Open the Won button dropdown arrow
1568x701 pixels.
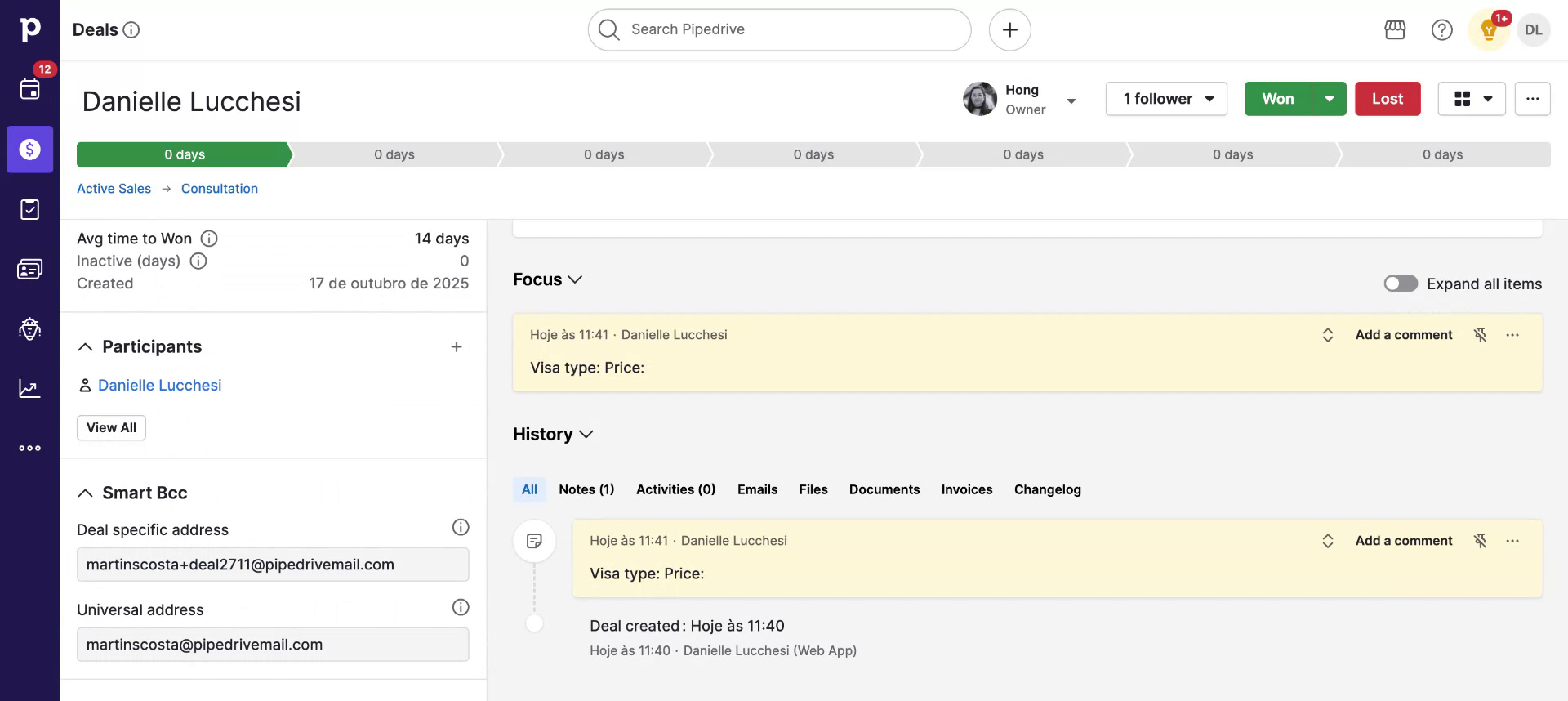pyautogui.click(x=1330, y=99)
